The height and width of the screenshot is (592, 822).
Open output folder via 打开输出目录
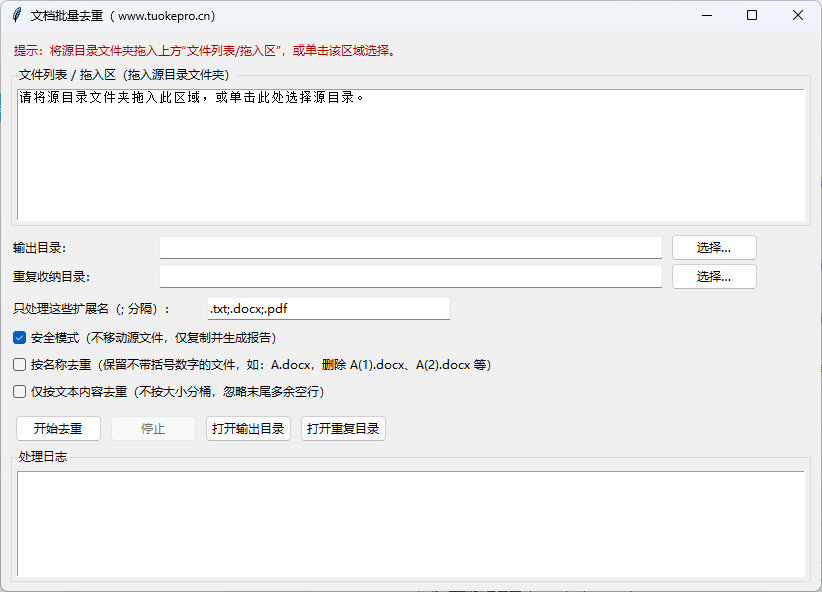(248, 429)
